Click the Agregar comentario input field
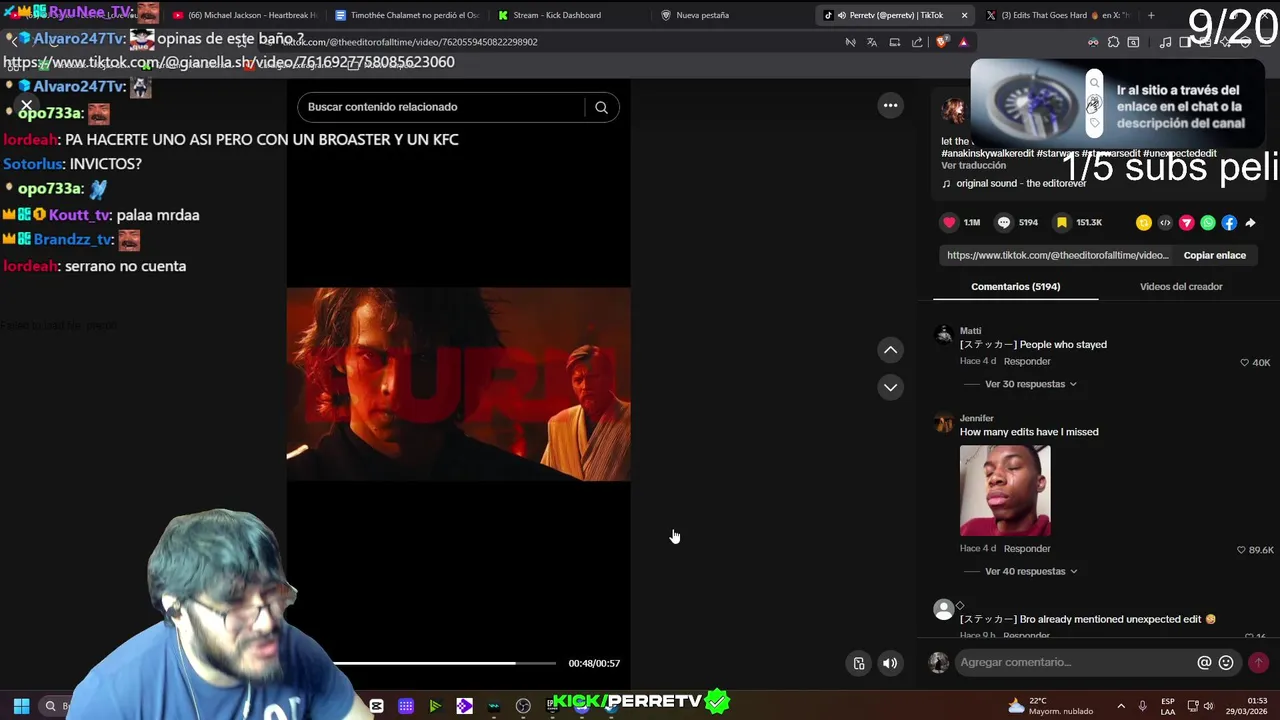Image resolution: width=1280 pixels, height=720 pixels. pos(1075,662)
